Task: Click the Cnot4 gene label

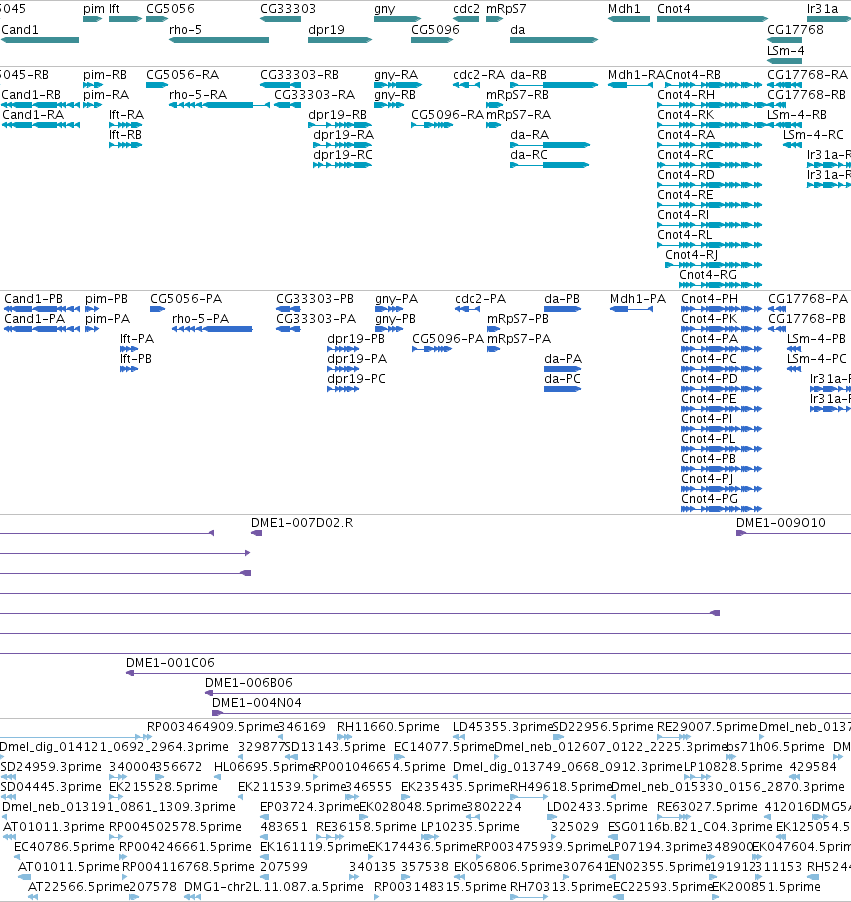Action: point(673,9)
